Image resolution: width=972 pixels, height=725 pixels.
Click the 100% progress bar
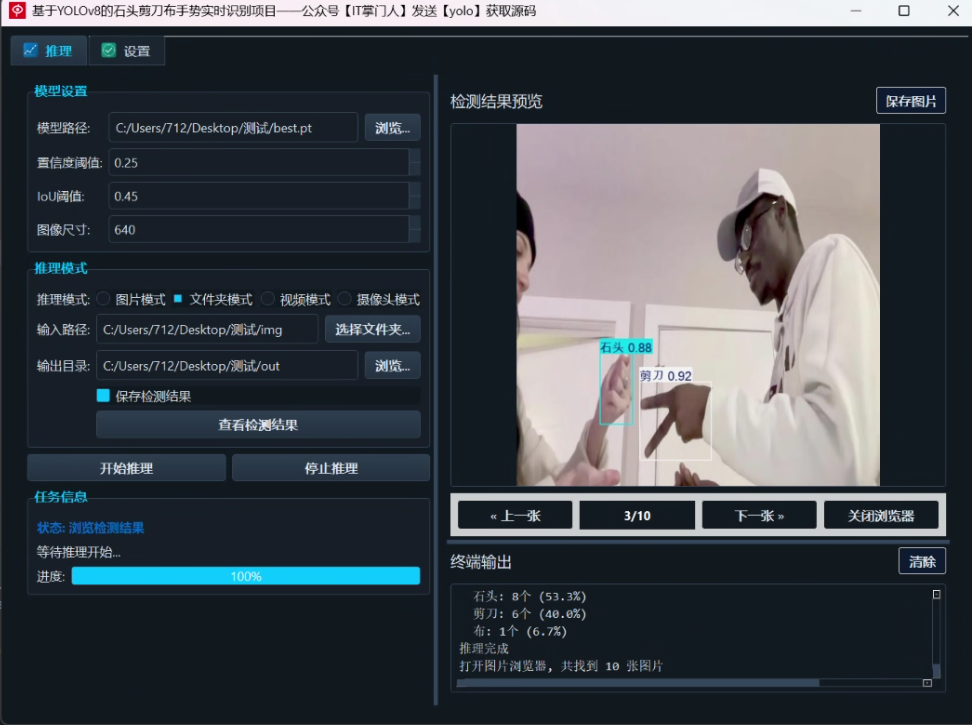[x=245, y=576]
